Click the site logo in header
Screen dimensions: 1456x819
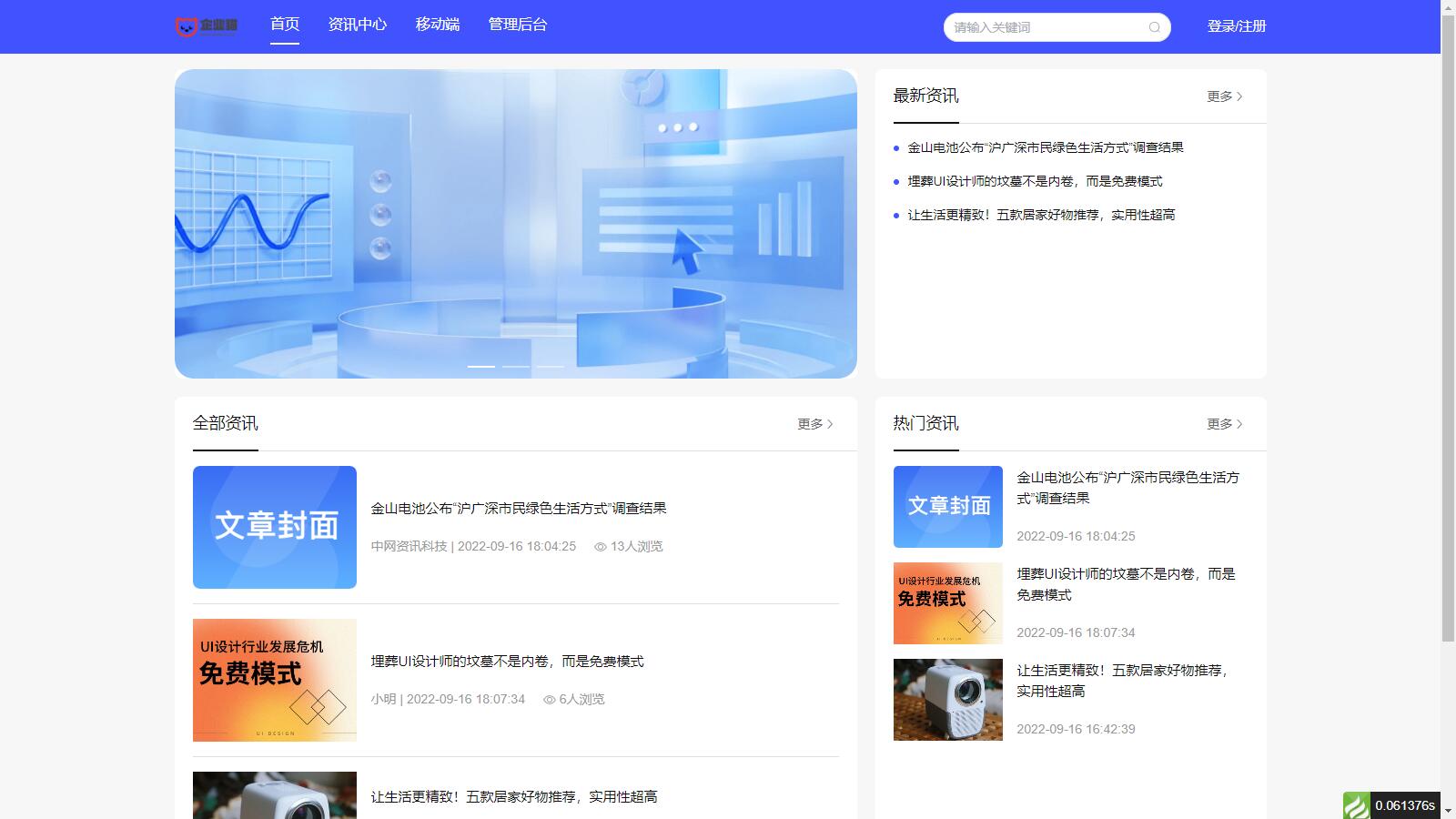point(207,26)
